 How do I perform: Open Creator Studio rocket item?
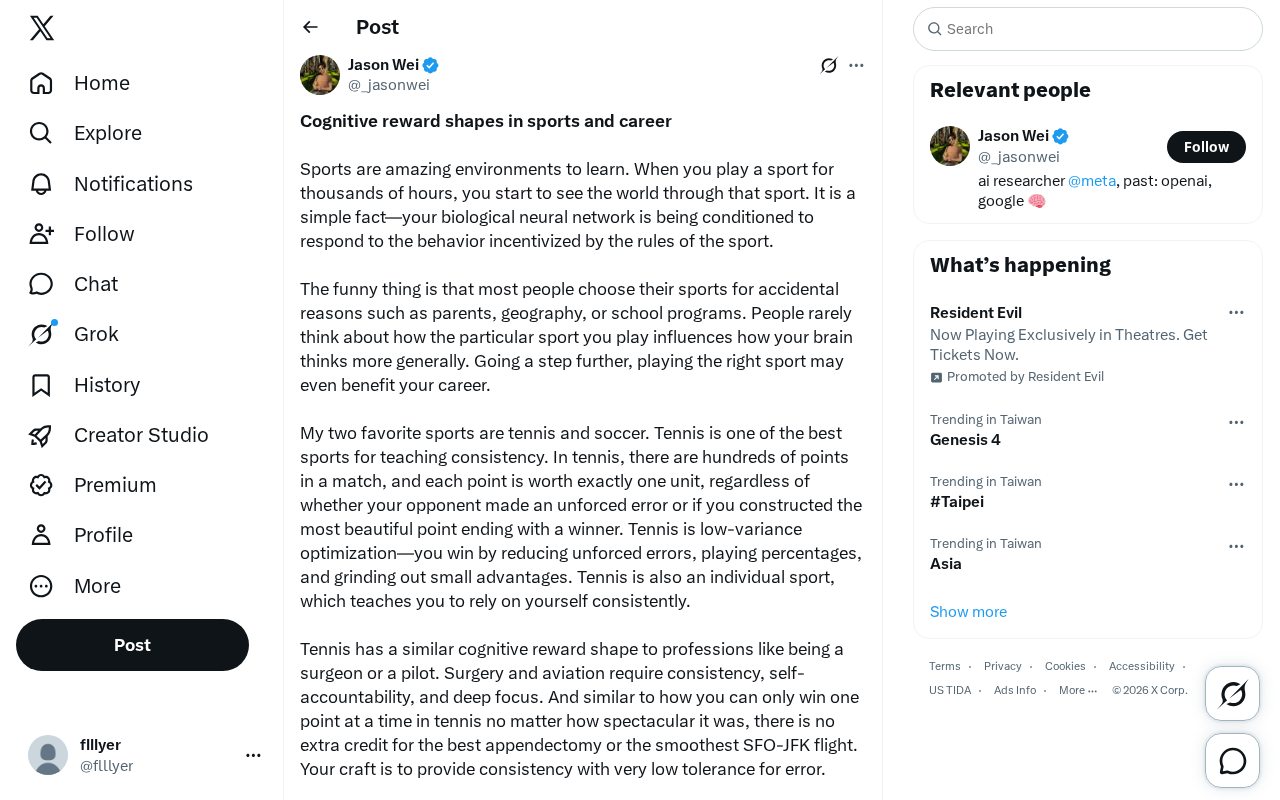(x=120, y=435)
